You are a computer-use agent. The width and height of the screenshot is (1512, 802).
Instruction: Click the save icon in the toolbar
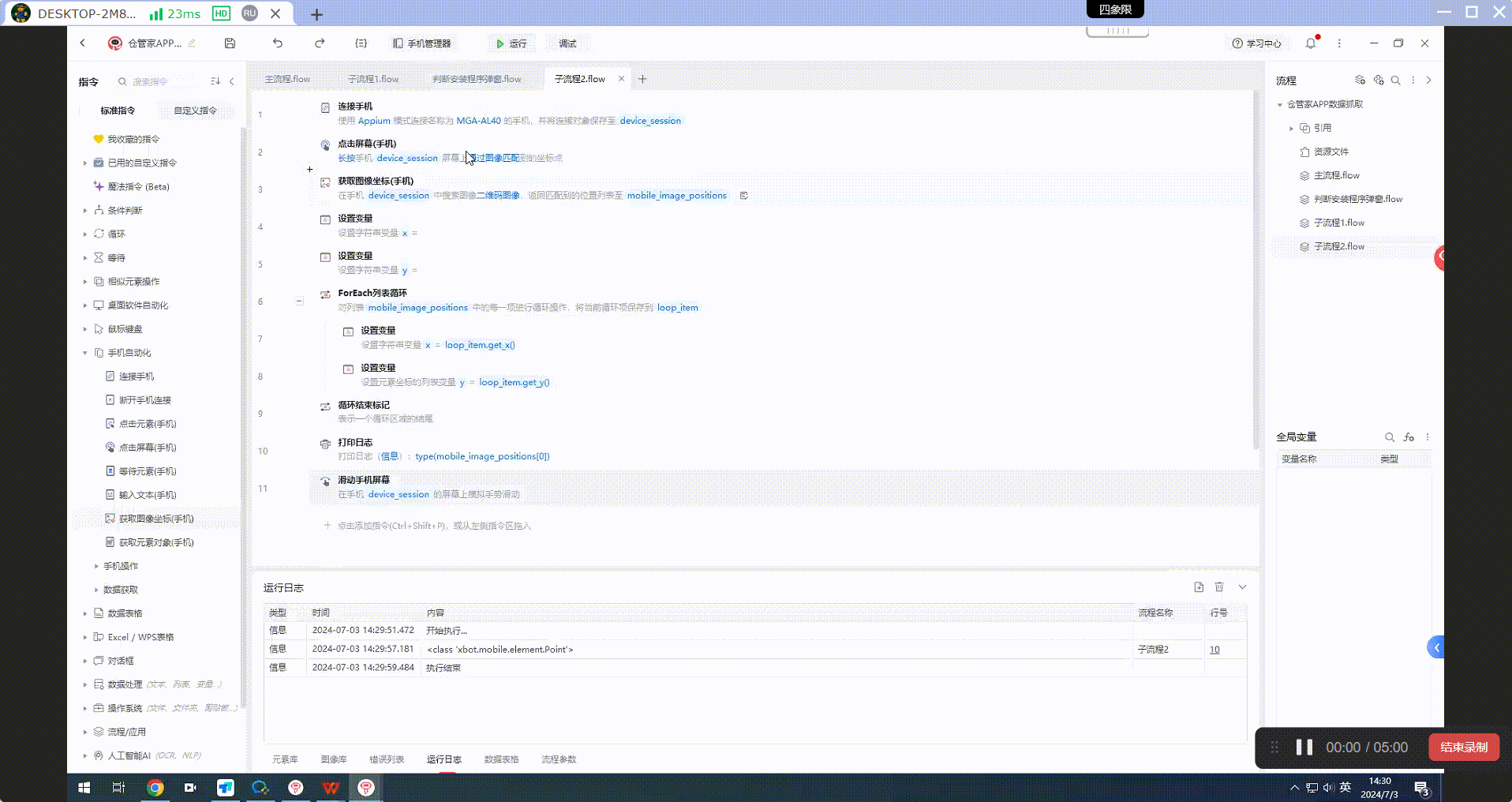230,43
